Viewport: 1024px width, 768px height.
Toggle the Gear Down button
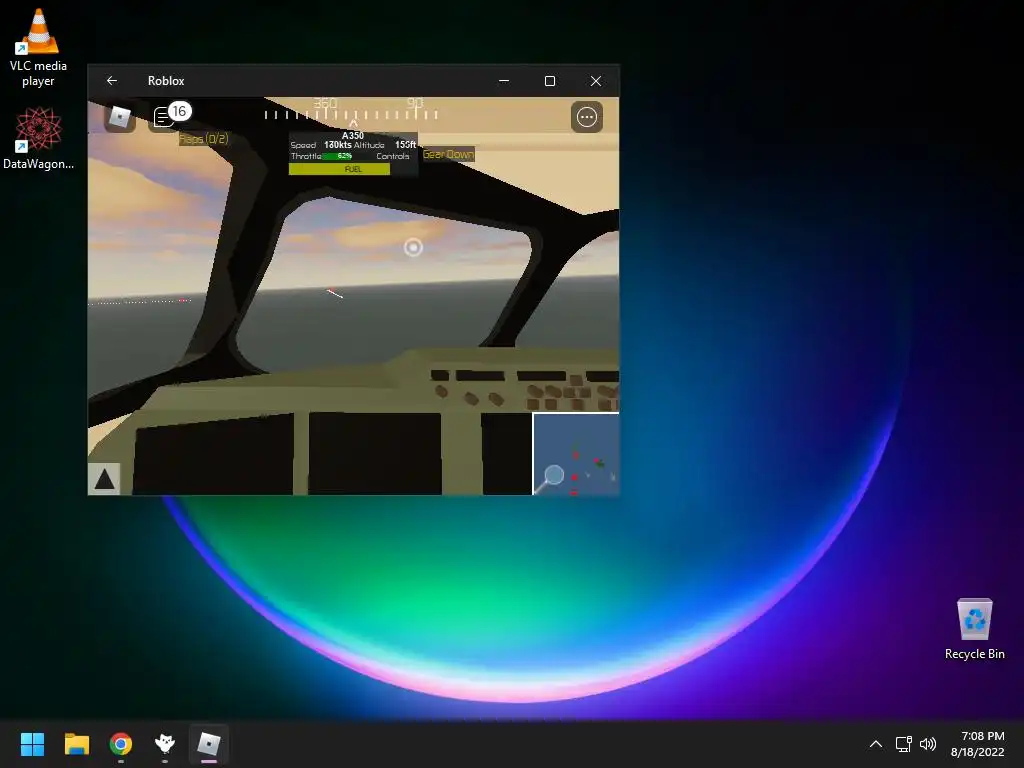pyautogui.click(x=448, y=154)
